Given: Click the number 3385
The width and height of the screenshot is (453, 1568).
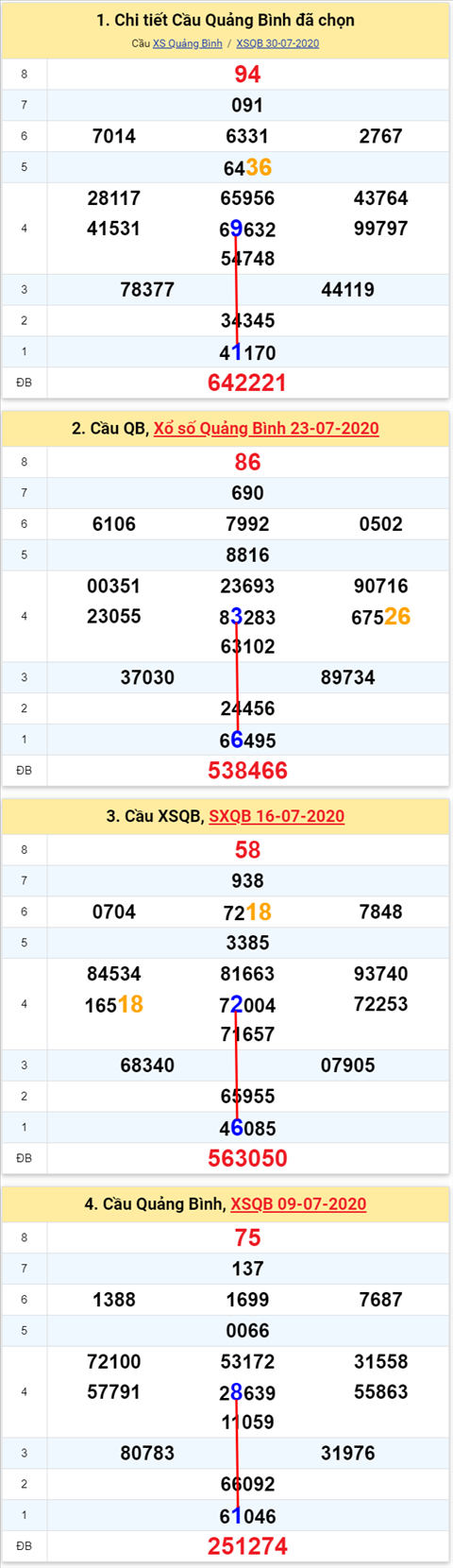Looking at the screenshot, I should pyautogui.click(x=247, y=943).
